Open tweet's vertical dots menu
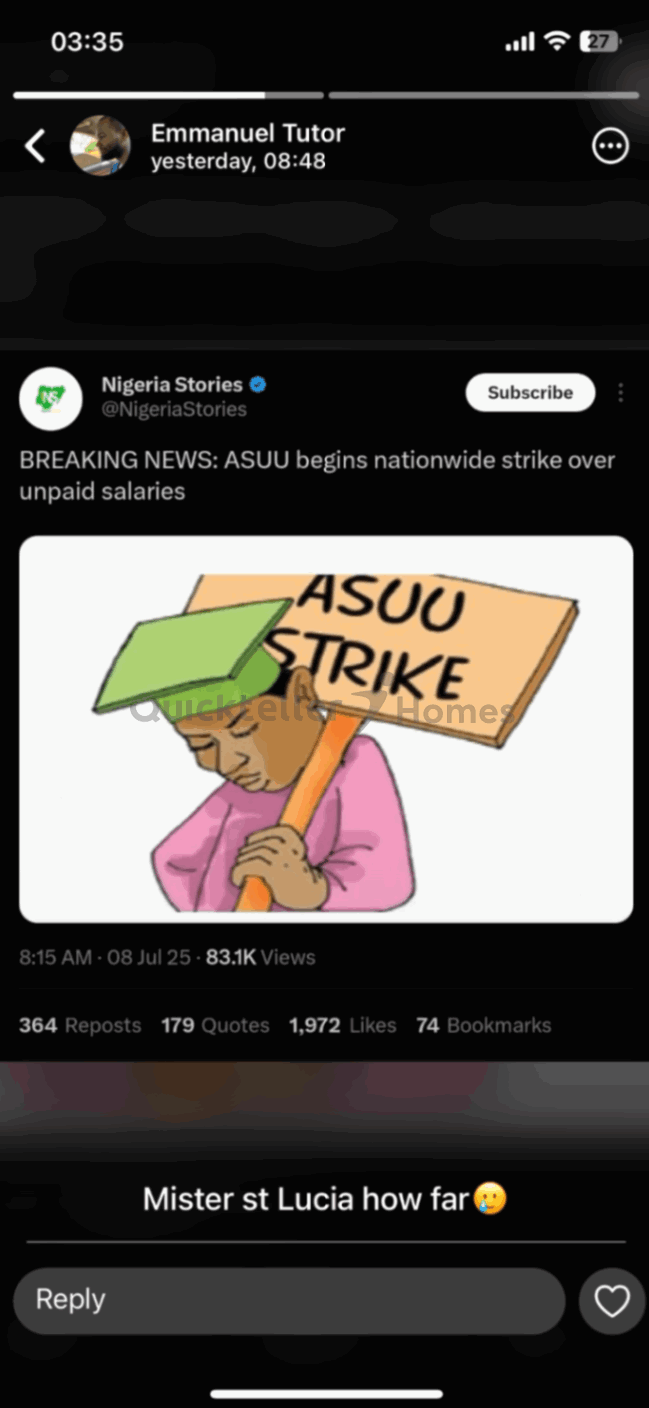This screenshot has width=649, height=1408. (x=621, y=393)
